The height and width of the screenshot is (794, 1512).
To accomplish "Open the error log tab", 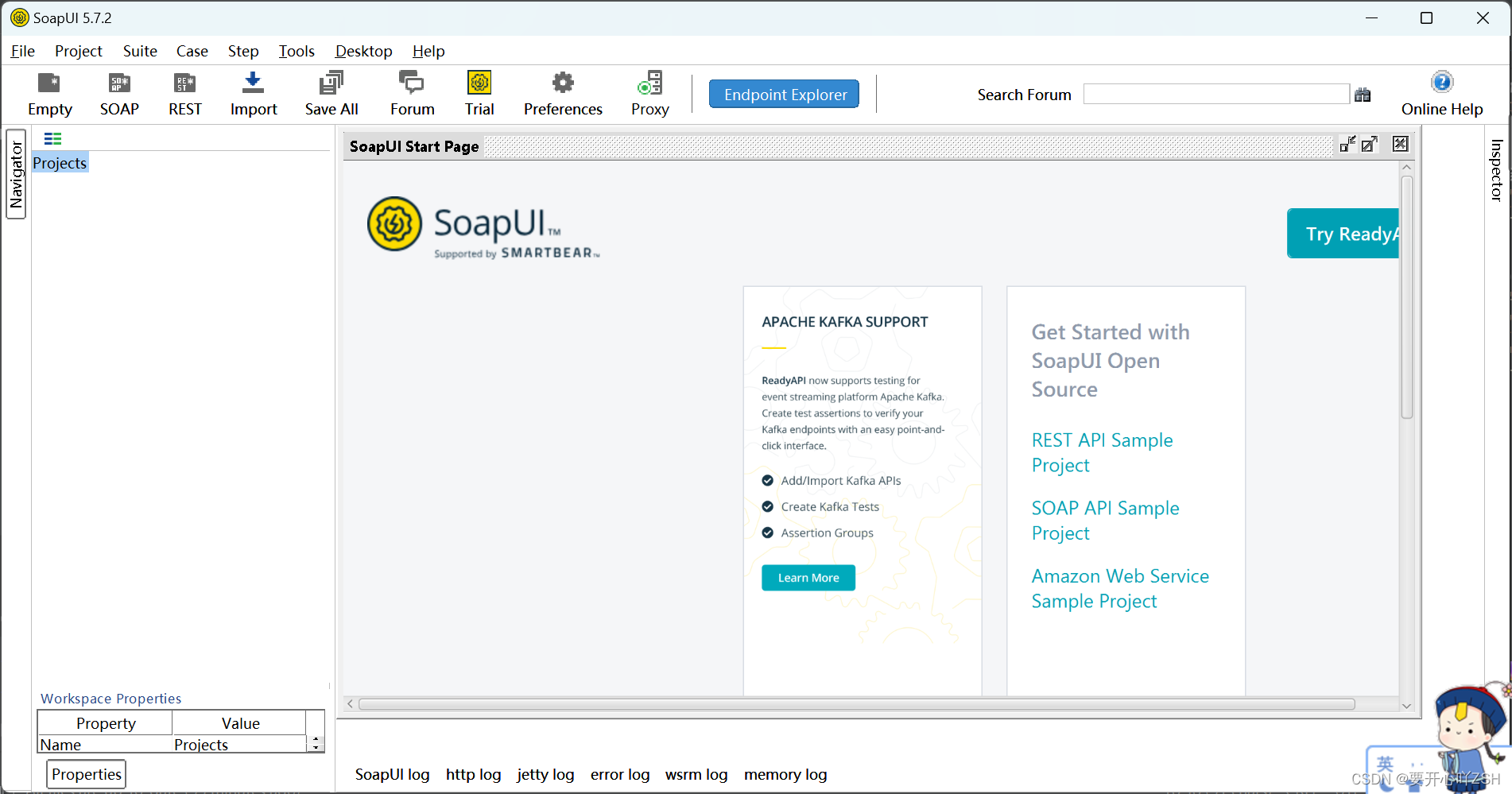I will pos(620,774).
